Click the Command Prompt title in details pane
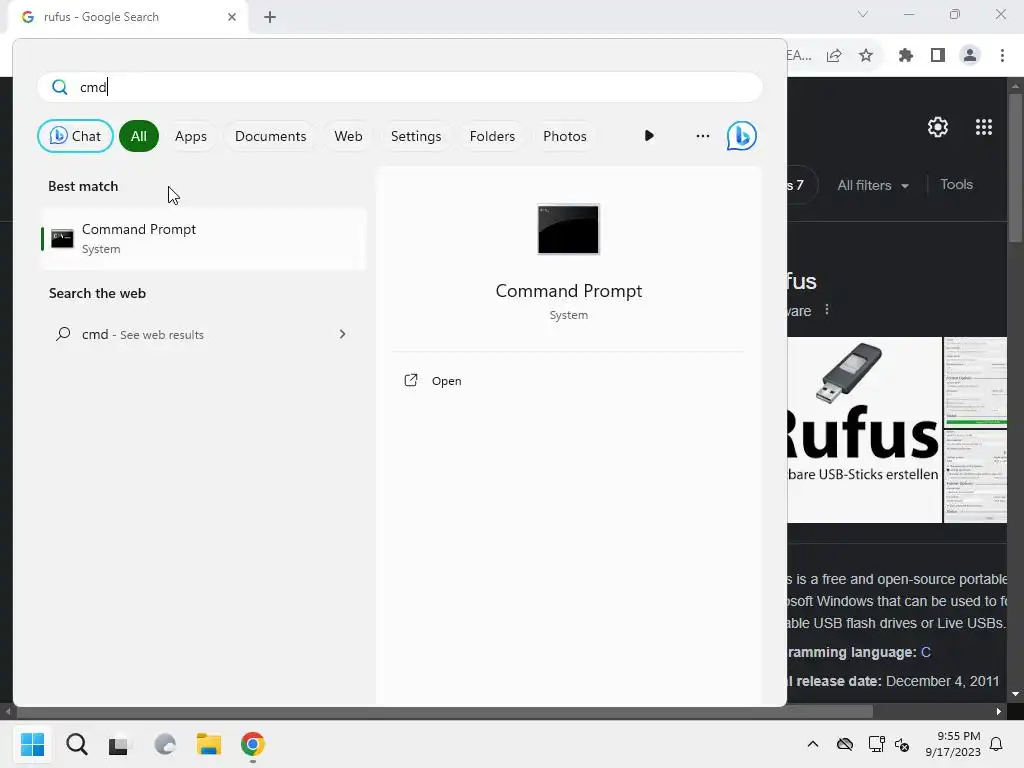 click(569, 291)
